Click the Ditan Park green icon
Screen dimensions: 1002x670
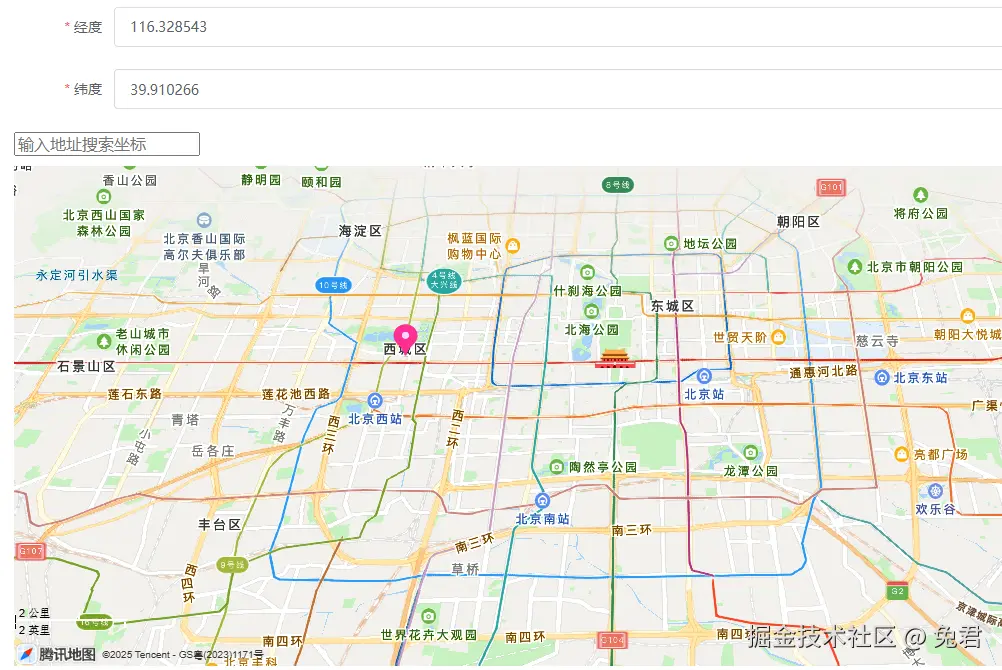(671, 244)
